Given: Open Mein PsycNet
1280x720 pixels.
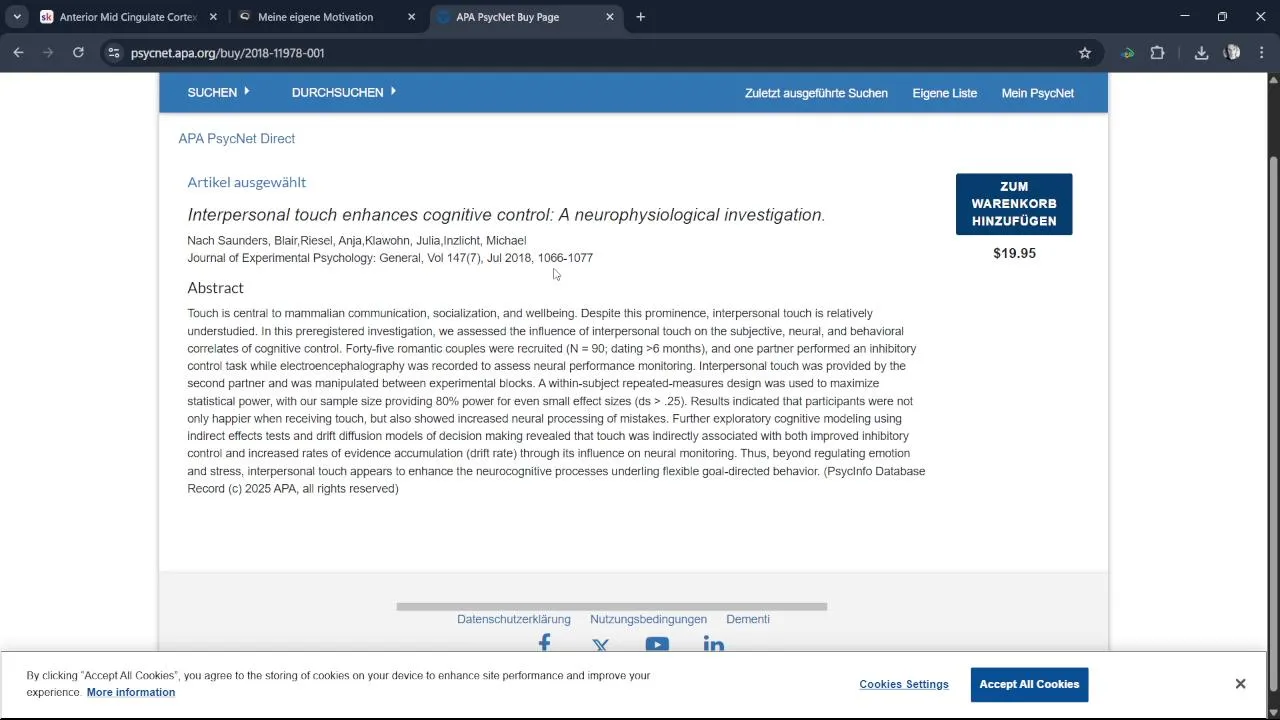Looking at the screenshot, I should tap(1038, 93).
